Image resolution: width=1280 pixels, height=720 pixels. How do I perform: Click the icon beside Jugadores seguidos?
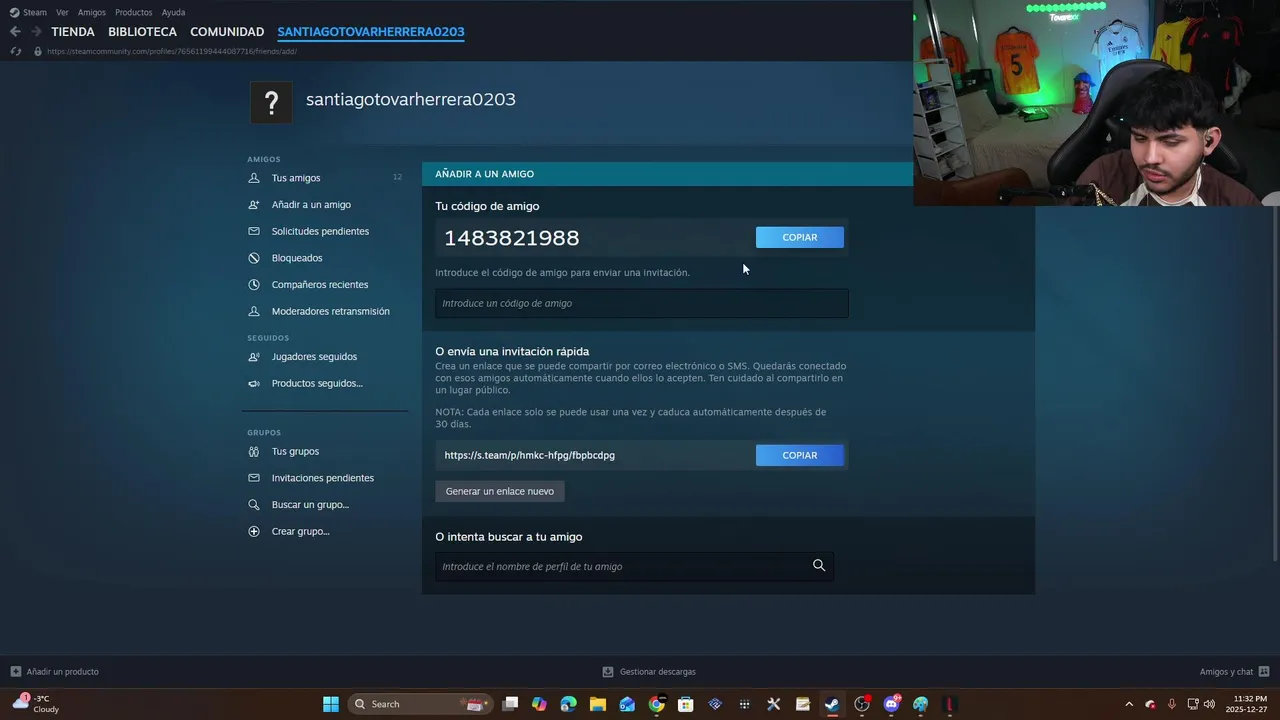click(x=254, y=357)
